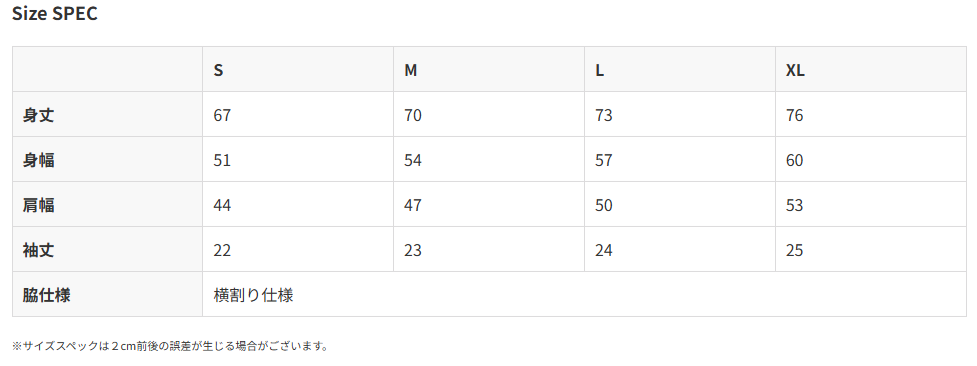
Task: Click the Size SPEC heading
Action: (x=55, y=14)
